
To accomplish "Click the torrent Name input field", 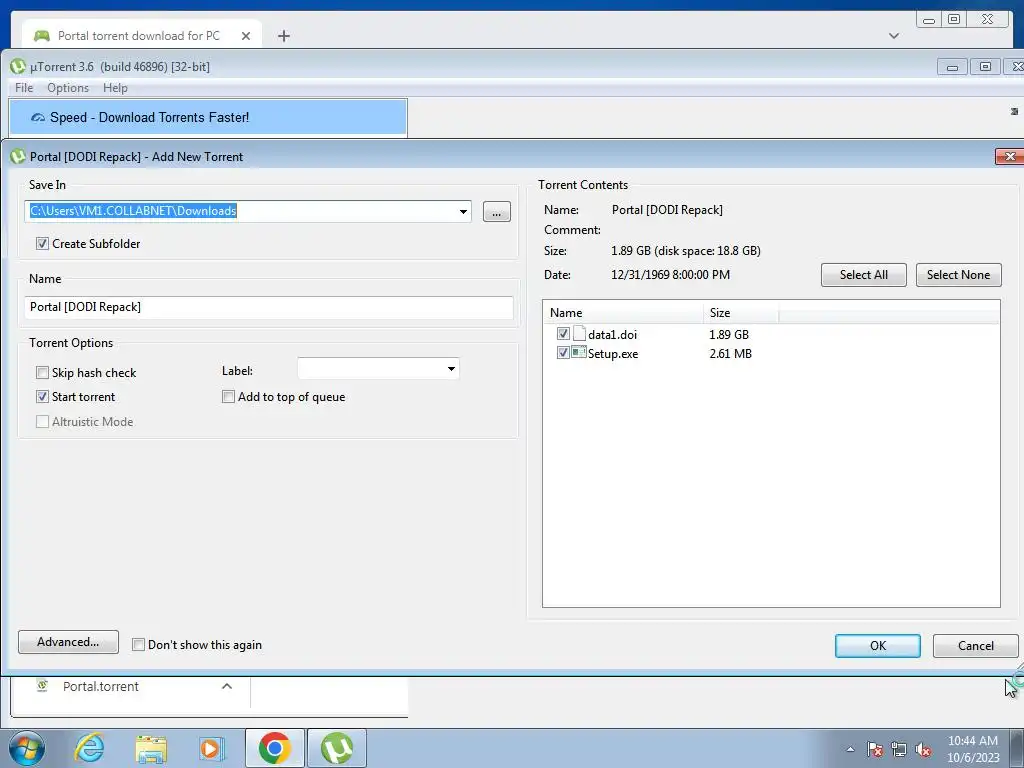I will point(269,307).
